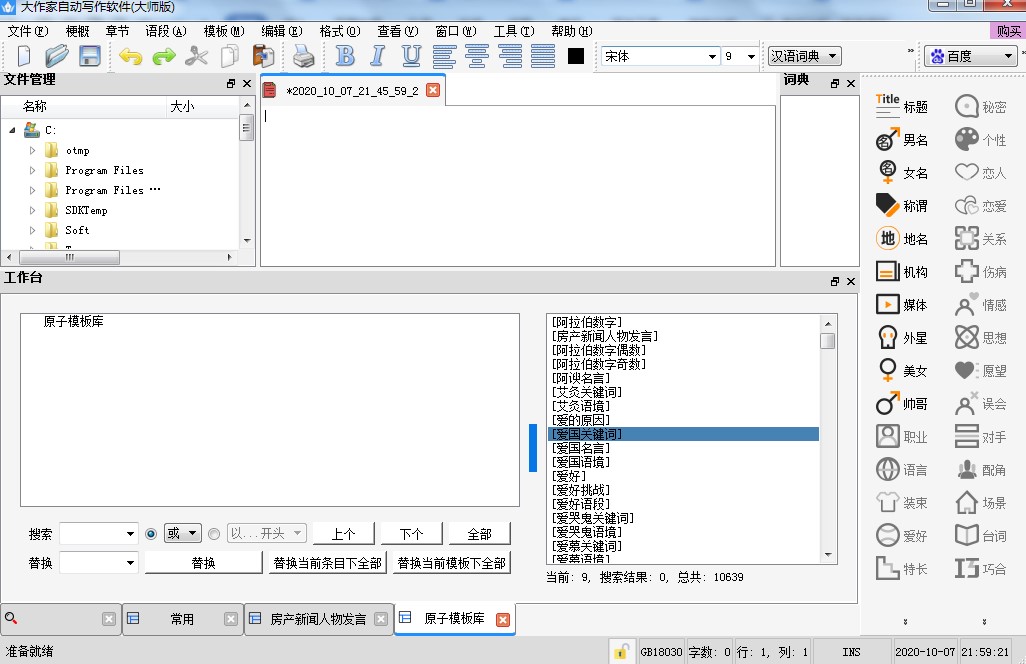Switch to the 常用 tab

point(181,619)
